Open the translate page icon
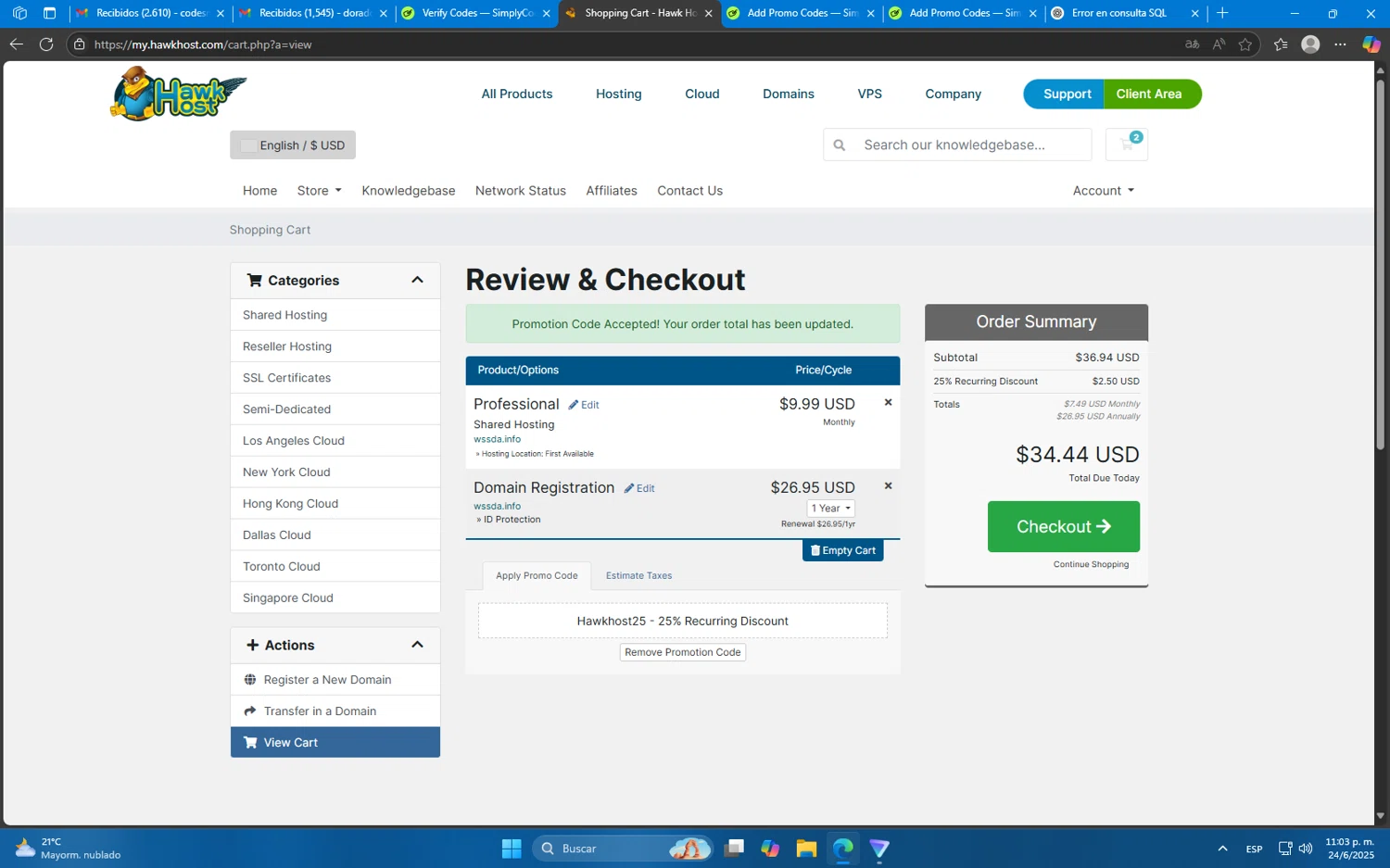Image resolution: width=1390 pixels, height=868 pixels. pyautogui.click(x=1193, y=44)
